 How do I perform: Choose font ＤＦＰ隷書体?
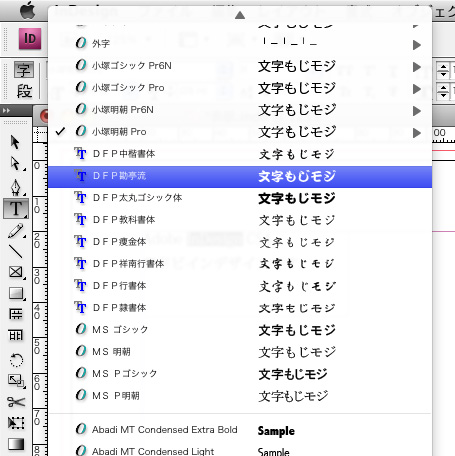pos(240,308)
